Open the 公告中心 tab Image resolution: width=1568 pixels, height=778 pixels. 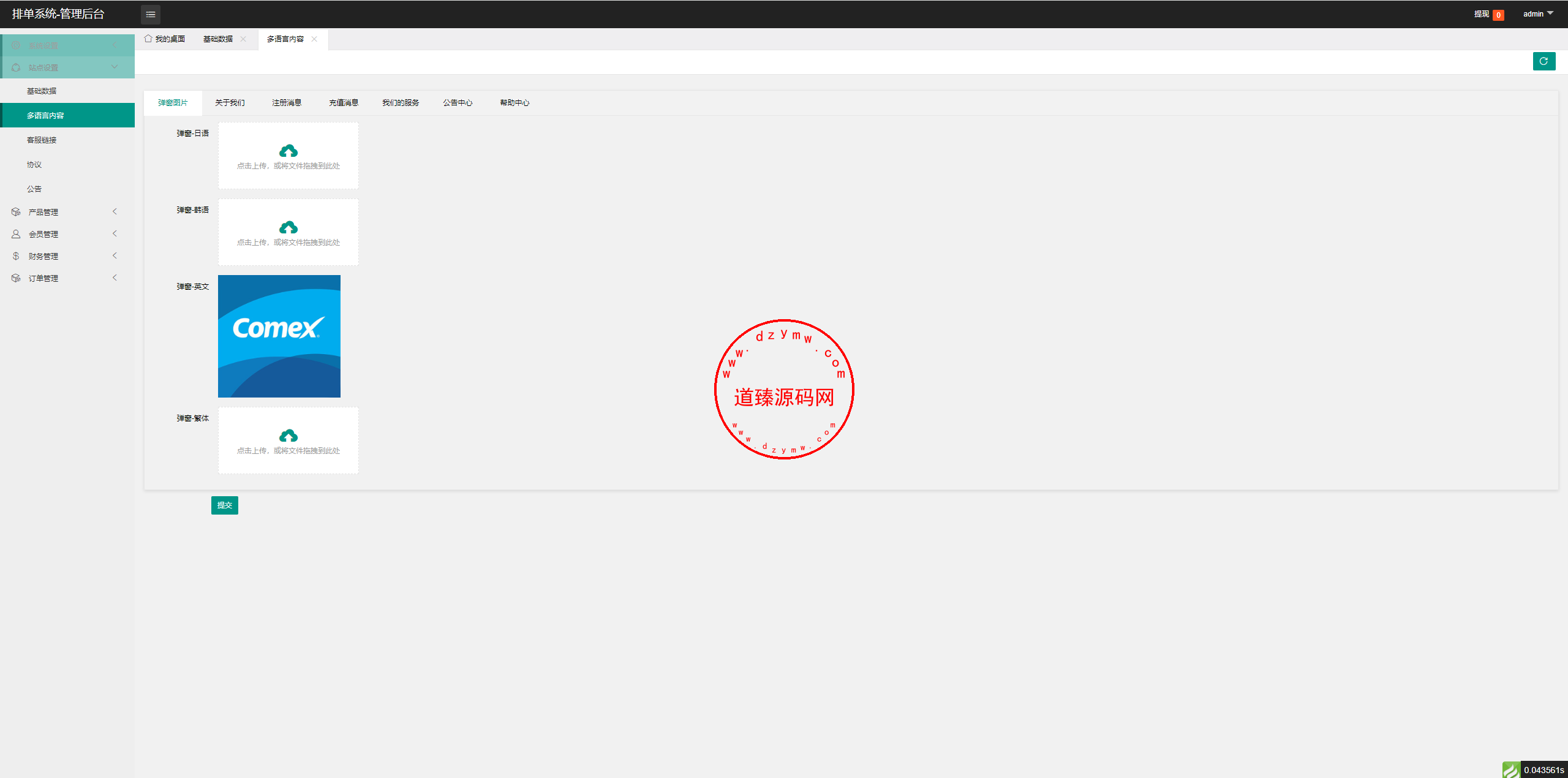[x=458, y=103]
